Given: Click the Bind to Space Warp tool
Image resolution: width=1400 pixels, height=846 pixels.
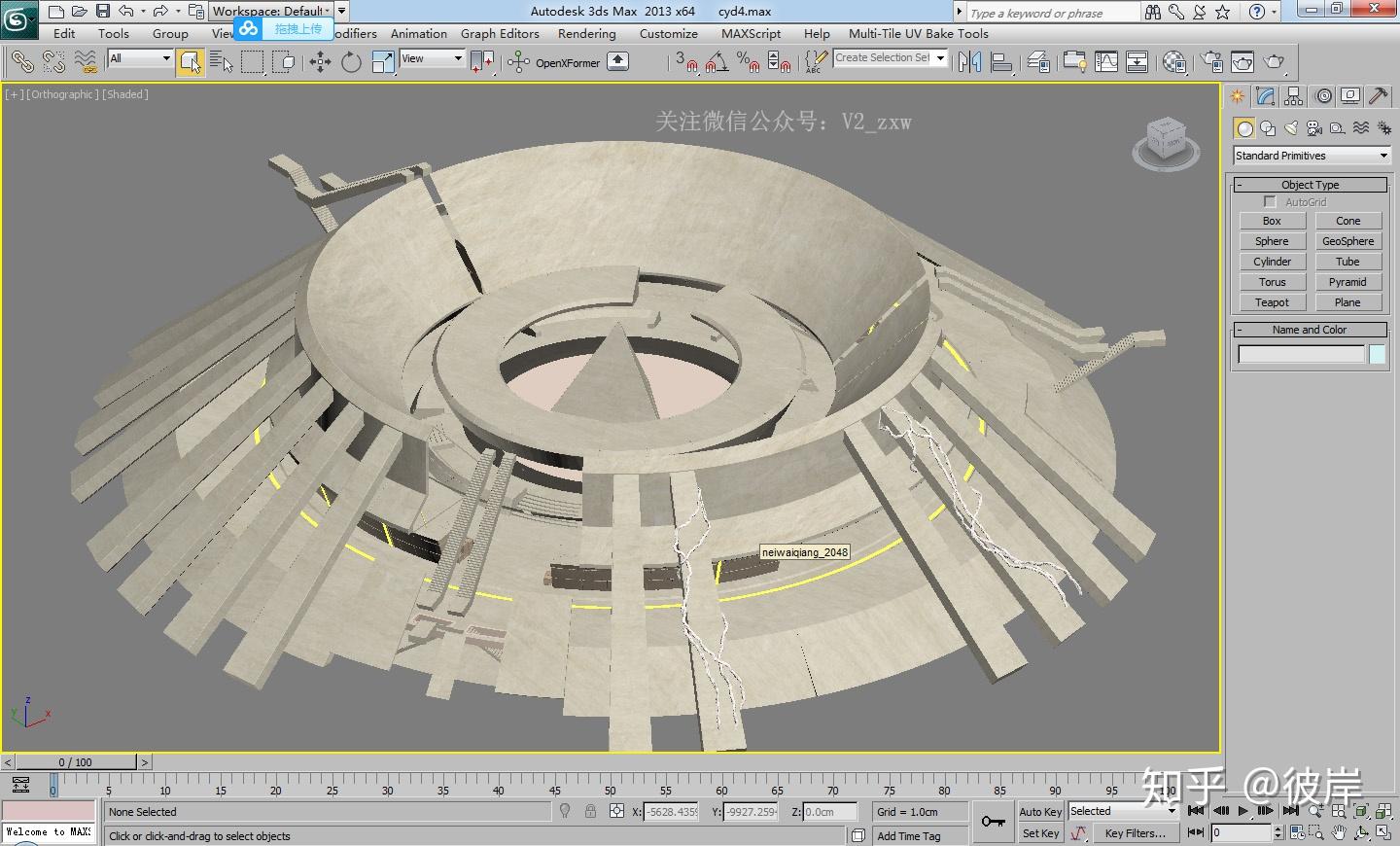Looking at the screenshot, I should point(86,62).
